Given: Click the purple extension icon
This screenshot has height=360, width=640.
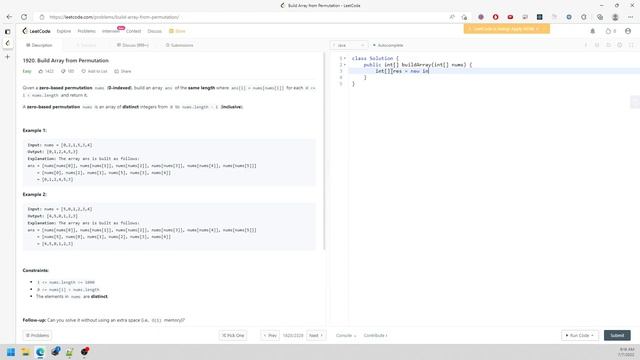Looking at the screenshot, I should click(481, 17).
